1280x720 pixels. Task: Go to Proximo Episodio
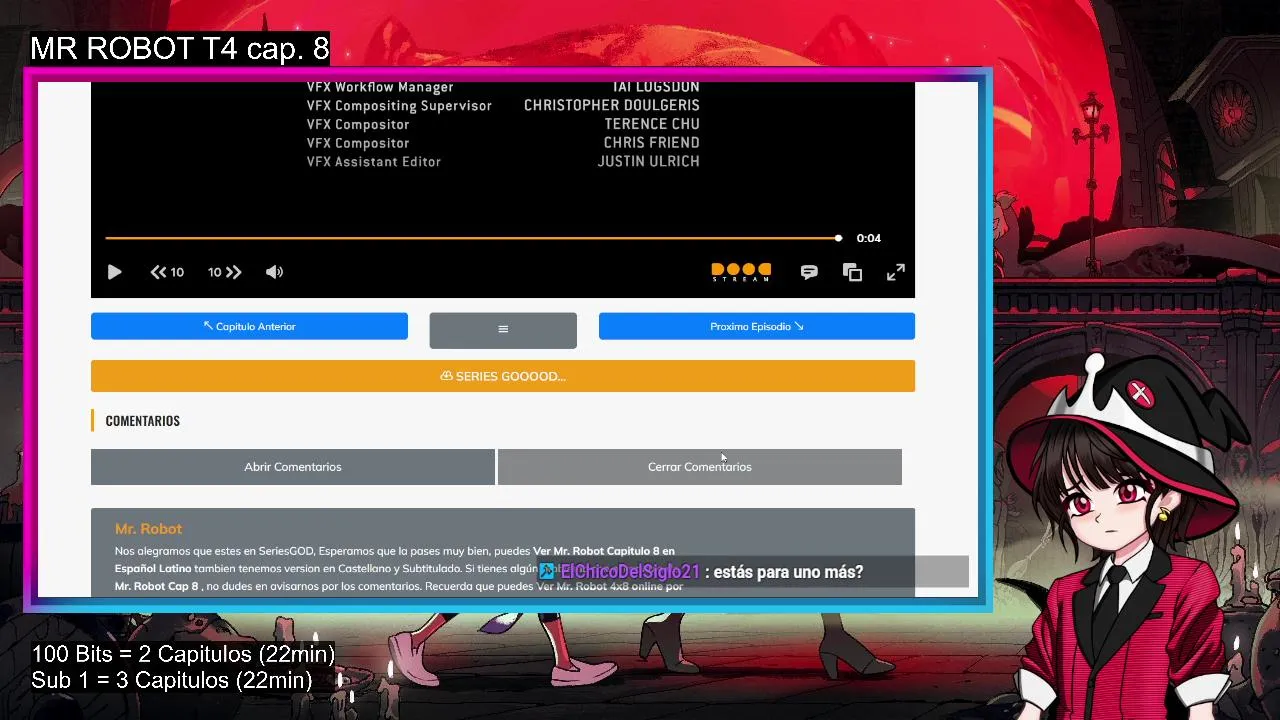click(757, 326)
